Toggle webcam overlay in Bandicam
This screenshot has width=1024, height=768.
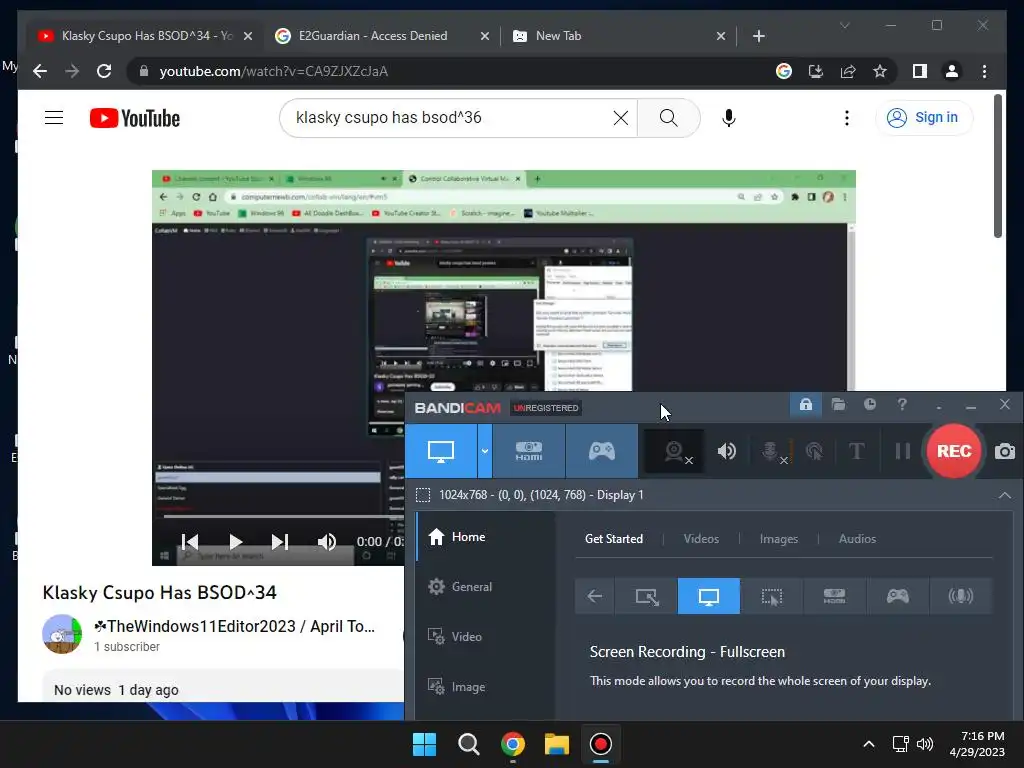pos(675,451)
